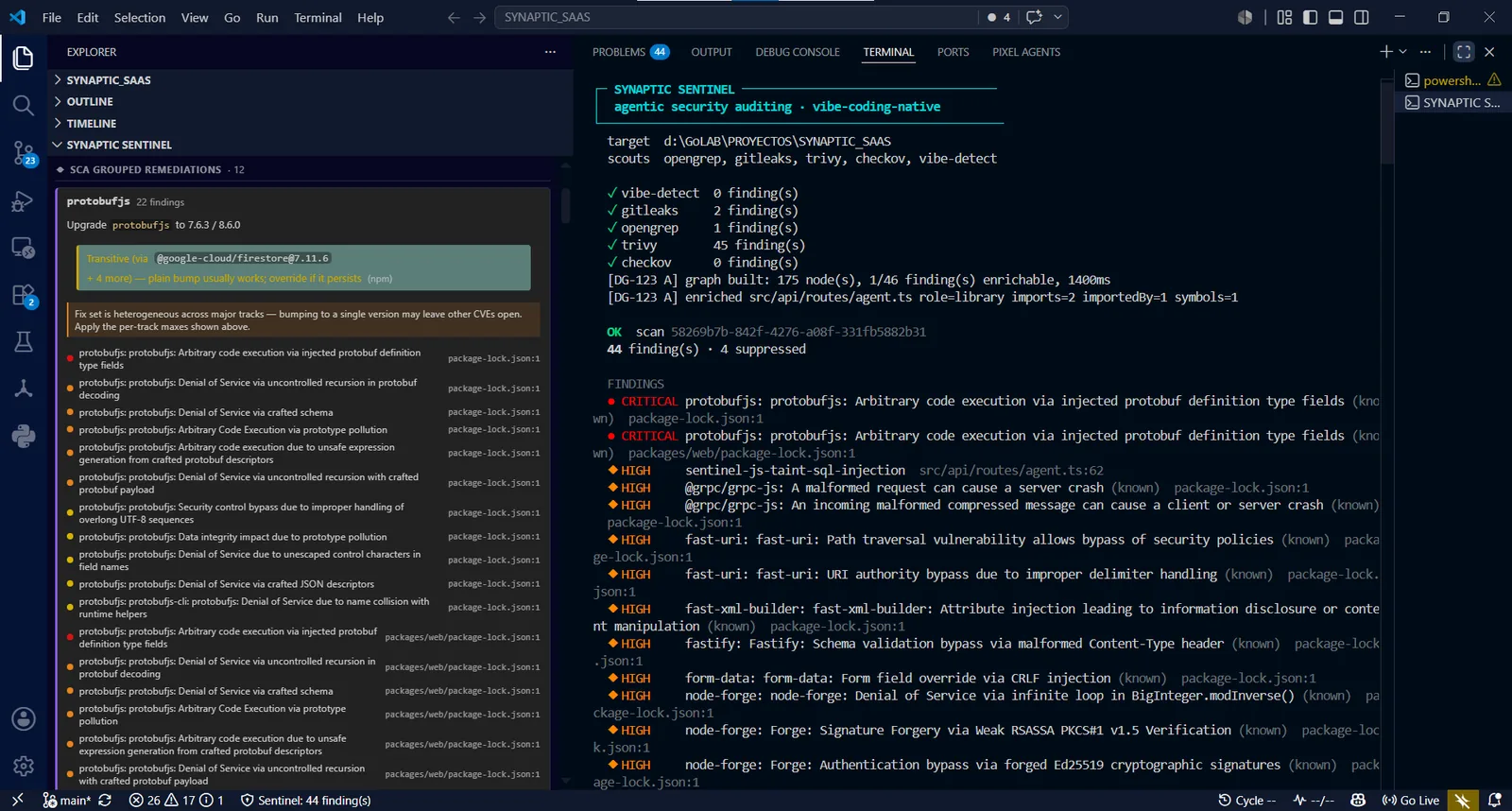Viewport: 1512px width, 811px height.
Task: Toggle the Primary Side Bar visibility
Action: (x=1310, y=17)
